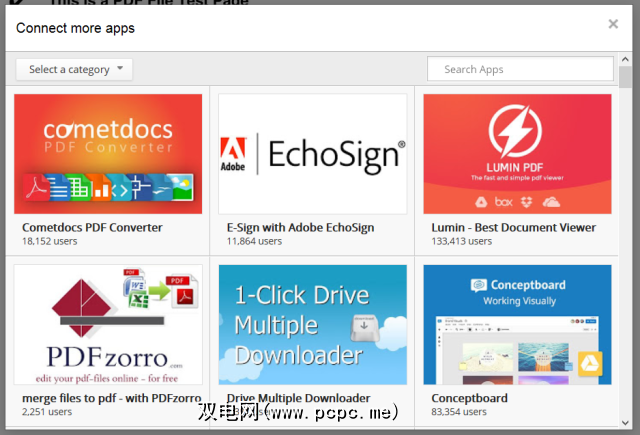The image size is (640, 435).
Task: Click the 2,251 users text
Action: click(47, 412)
